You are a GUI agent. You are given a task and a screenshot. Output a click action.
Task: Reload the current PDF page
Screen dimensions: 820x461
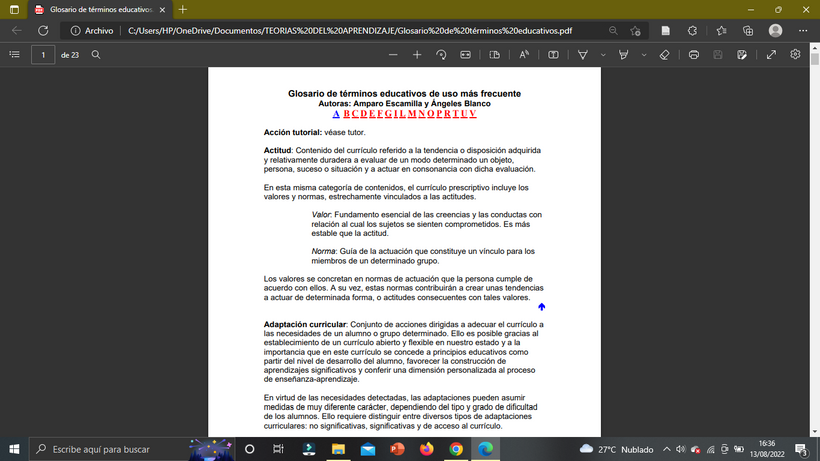click(43, 31)
